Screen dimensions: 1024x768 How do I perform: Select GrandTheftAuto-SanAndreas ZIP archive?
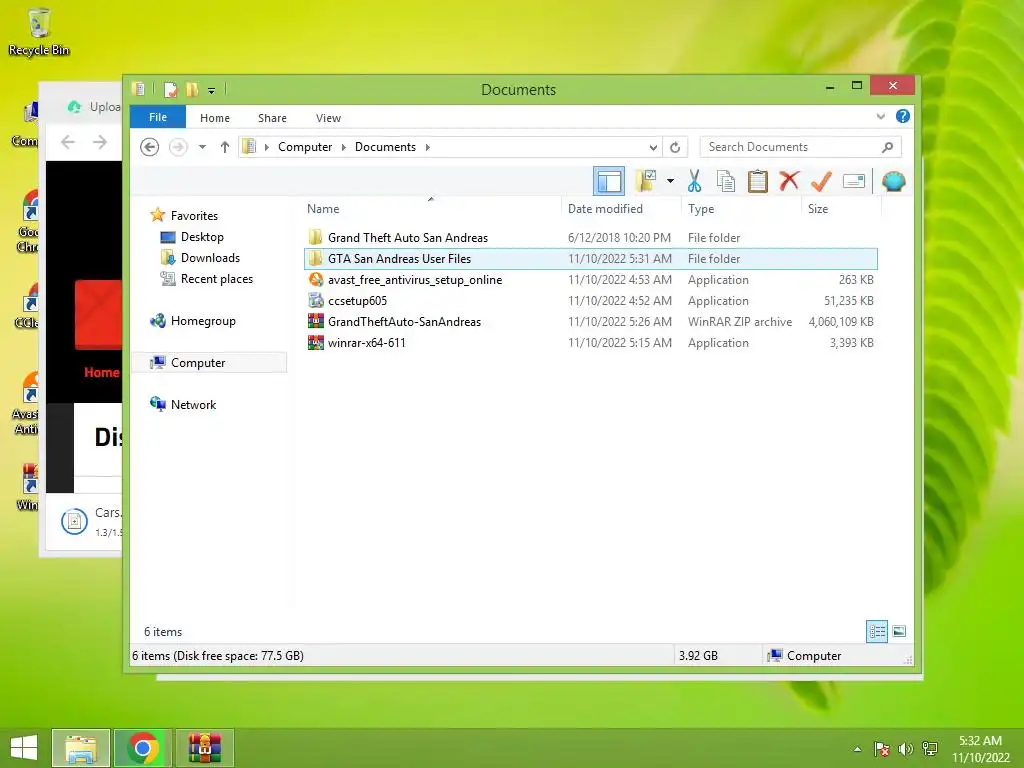(591, 321)
